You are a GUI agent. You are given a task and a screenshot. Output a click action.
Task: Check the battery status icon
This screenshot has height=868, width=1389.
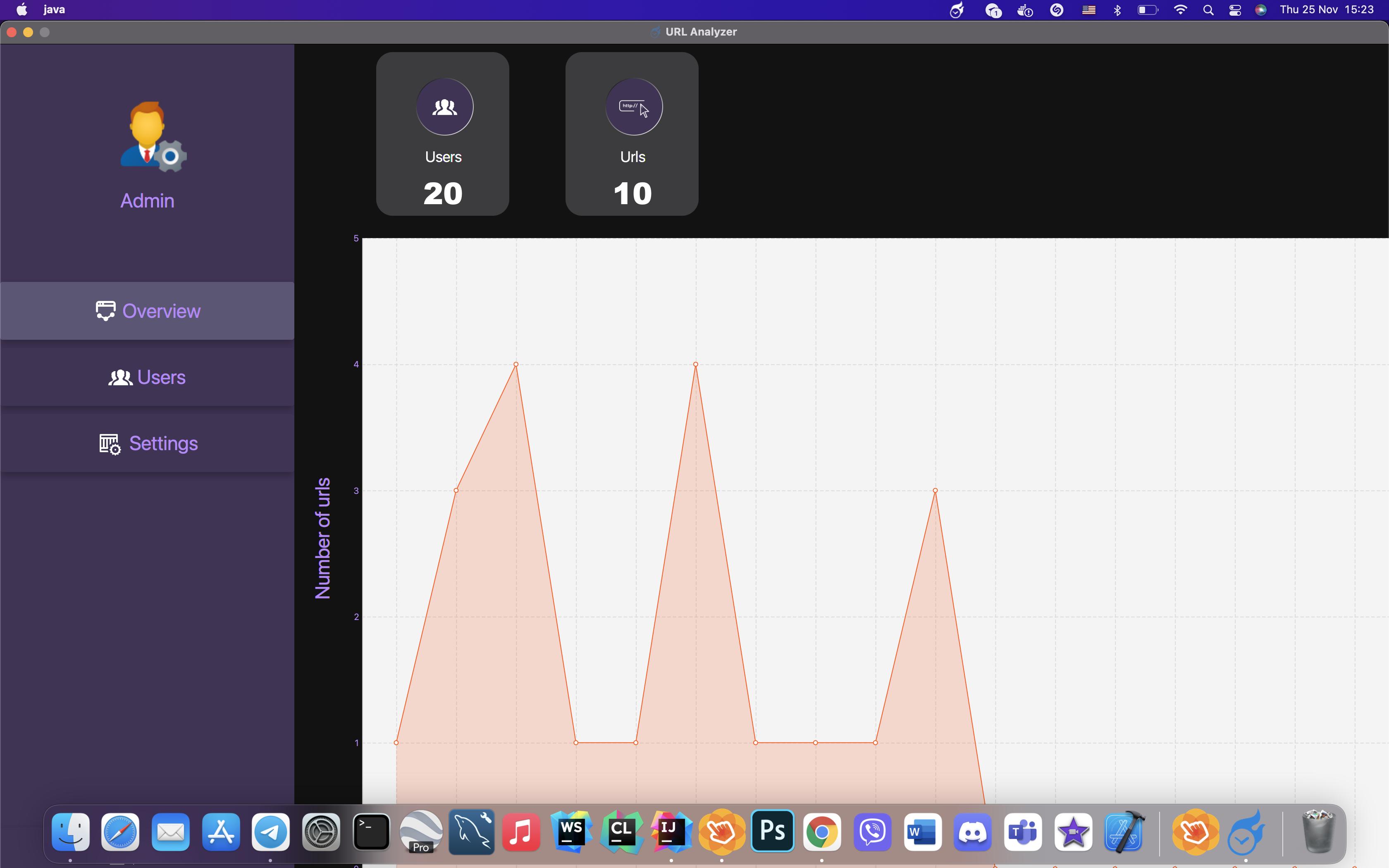1148,10
